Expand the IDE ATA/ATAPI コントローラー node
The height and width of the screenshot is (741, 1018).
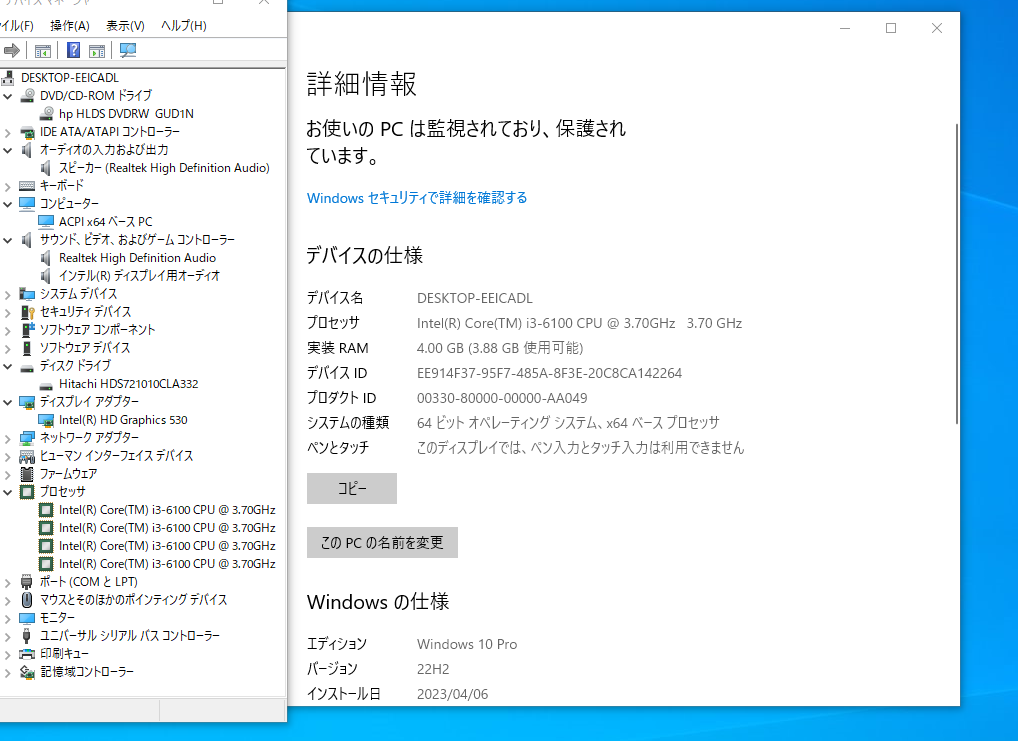point(8,132)
